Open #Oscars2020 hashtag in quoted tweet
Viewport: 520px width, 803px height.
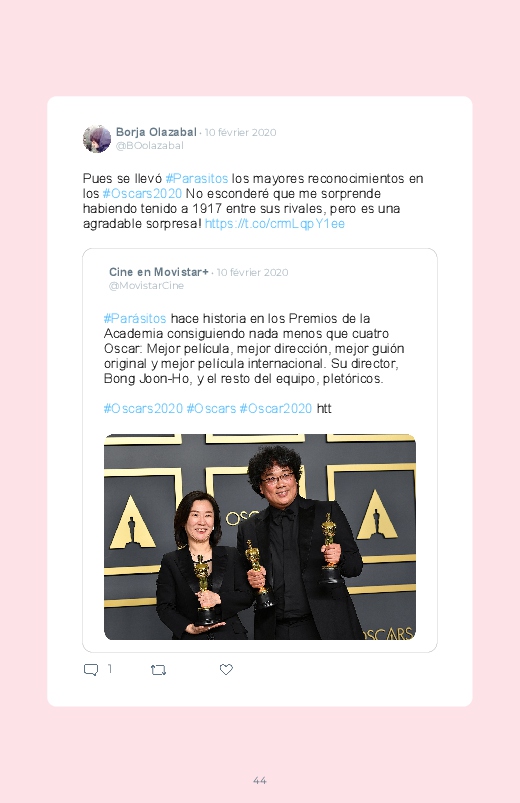click(143, 409)
